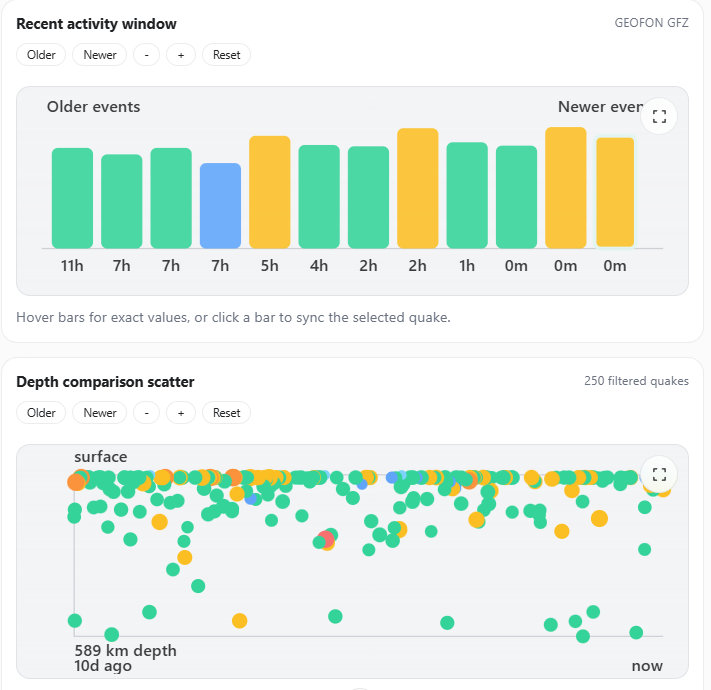Screen dimensions: 711x690
Task: Select the green 1h bar
Action: [467, 195]
